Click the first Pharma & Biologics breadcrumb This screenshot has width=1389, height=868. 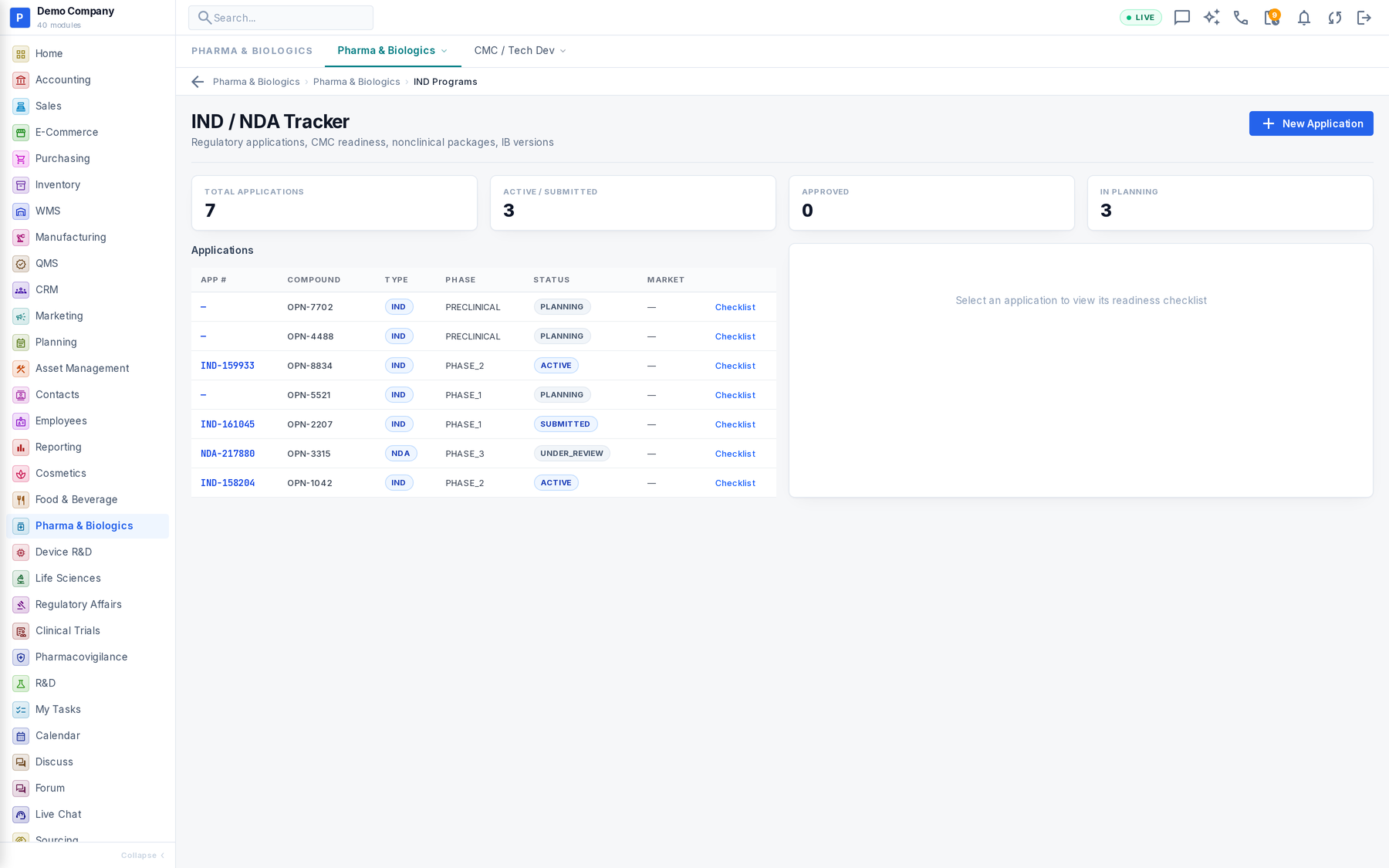pos(256,82)
